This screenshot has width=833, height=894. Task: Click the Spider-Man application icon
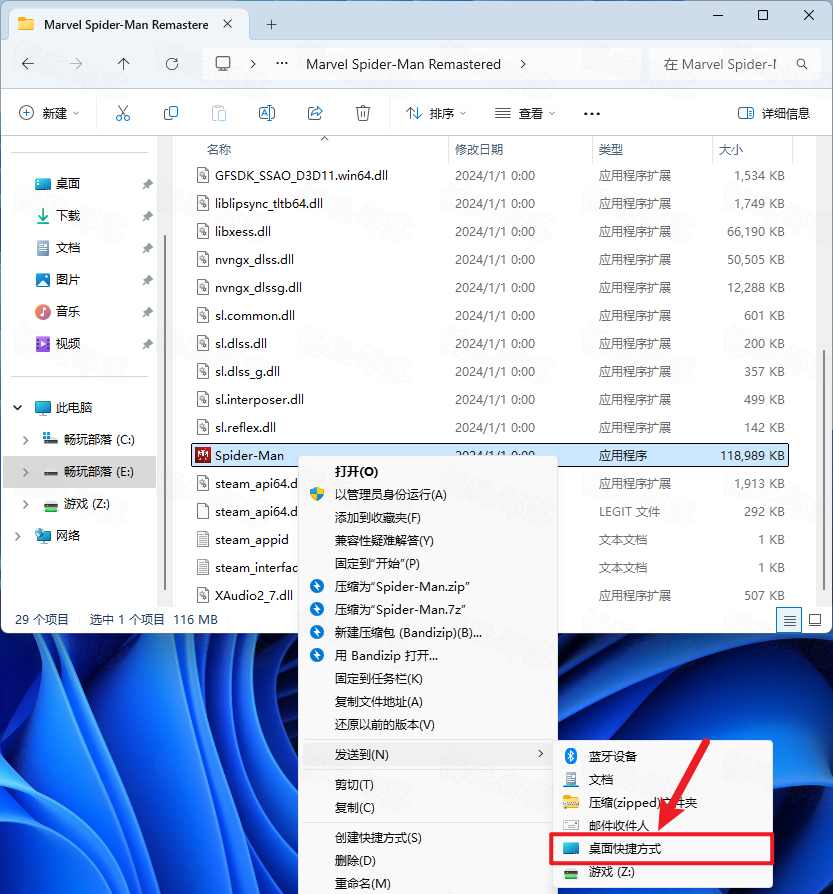[203, 455]
